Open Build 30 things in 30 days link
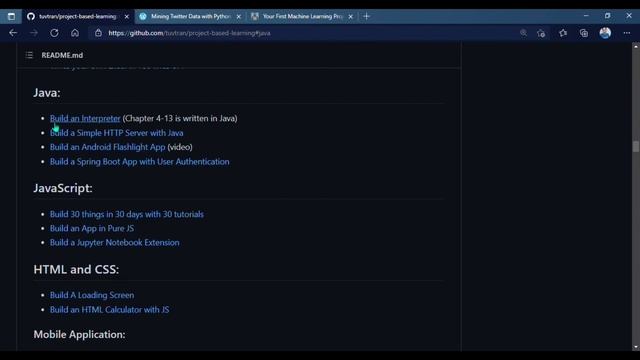 pos(127,214)
